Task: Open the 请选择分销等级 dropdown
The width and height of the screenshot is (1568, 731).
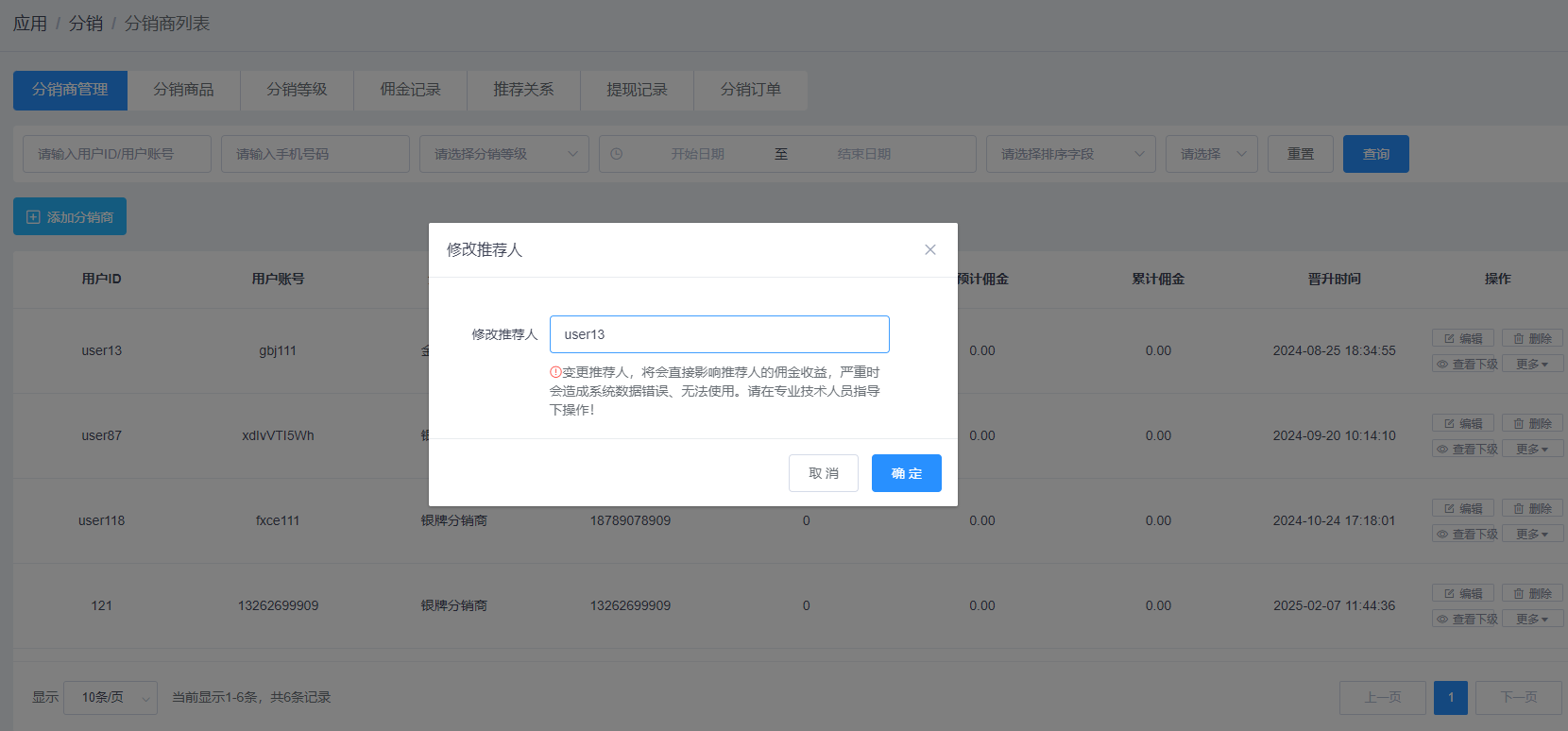Action: click(503, 154)
